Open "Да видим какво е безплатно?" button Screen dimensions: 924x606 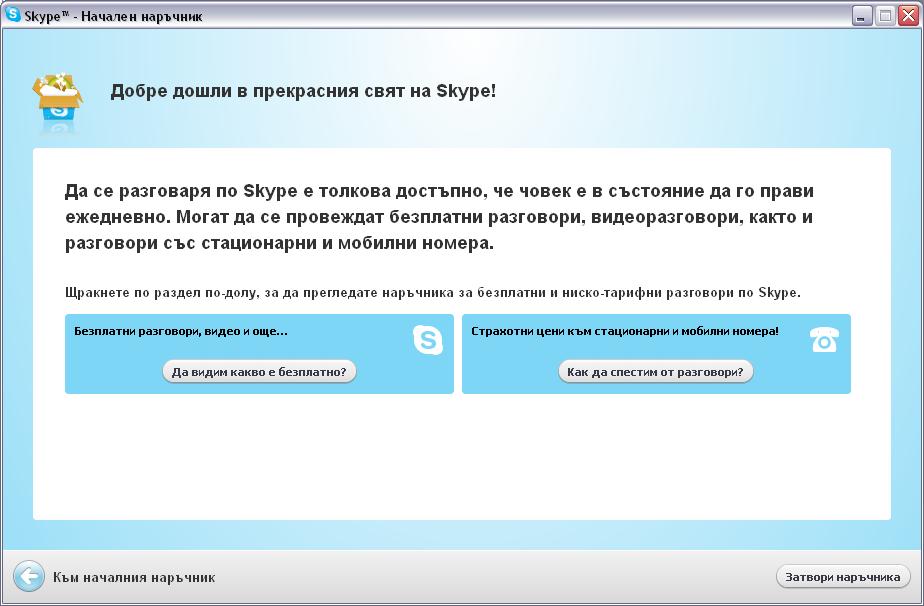pyautogui.click(x=259, y=372)
